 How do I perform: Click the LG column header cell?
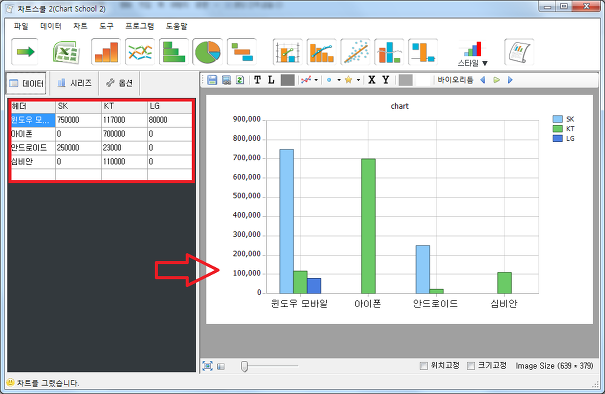pos(170,107)
